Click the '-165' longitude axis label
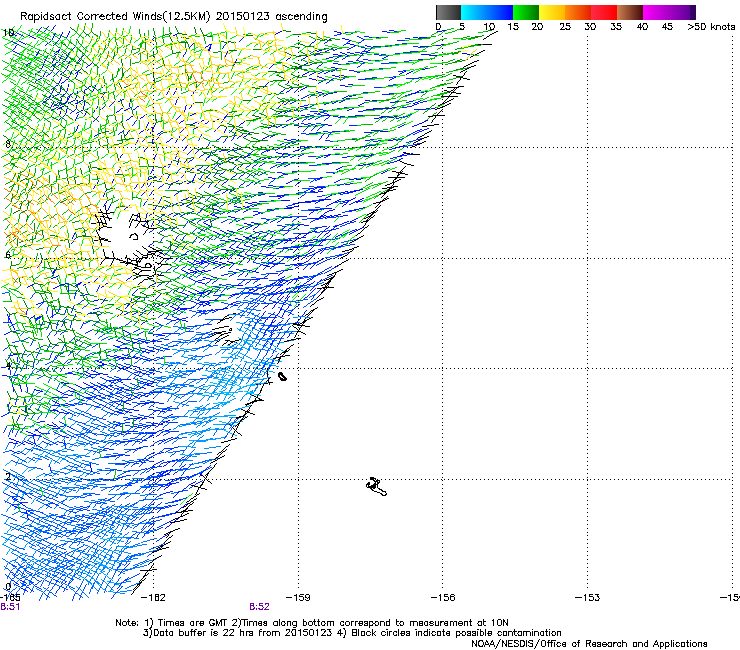This screenshot has width=740, height=650. (9, 598)
